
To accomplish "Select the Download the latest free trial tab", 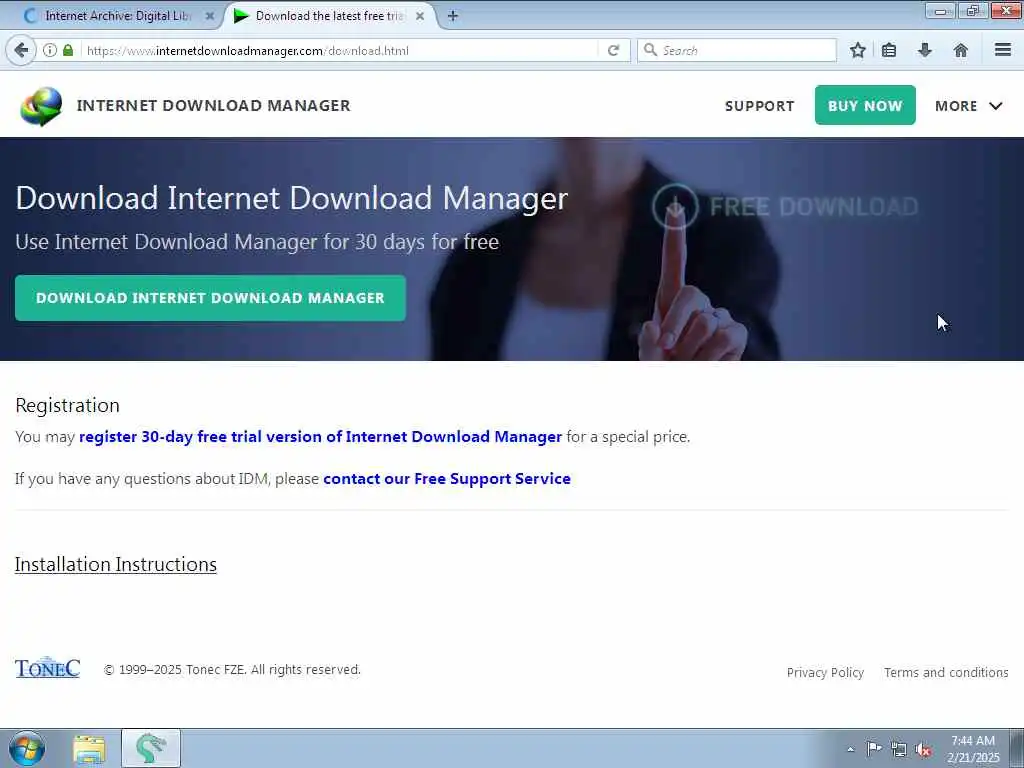I will (330, 16).
